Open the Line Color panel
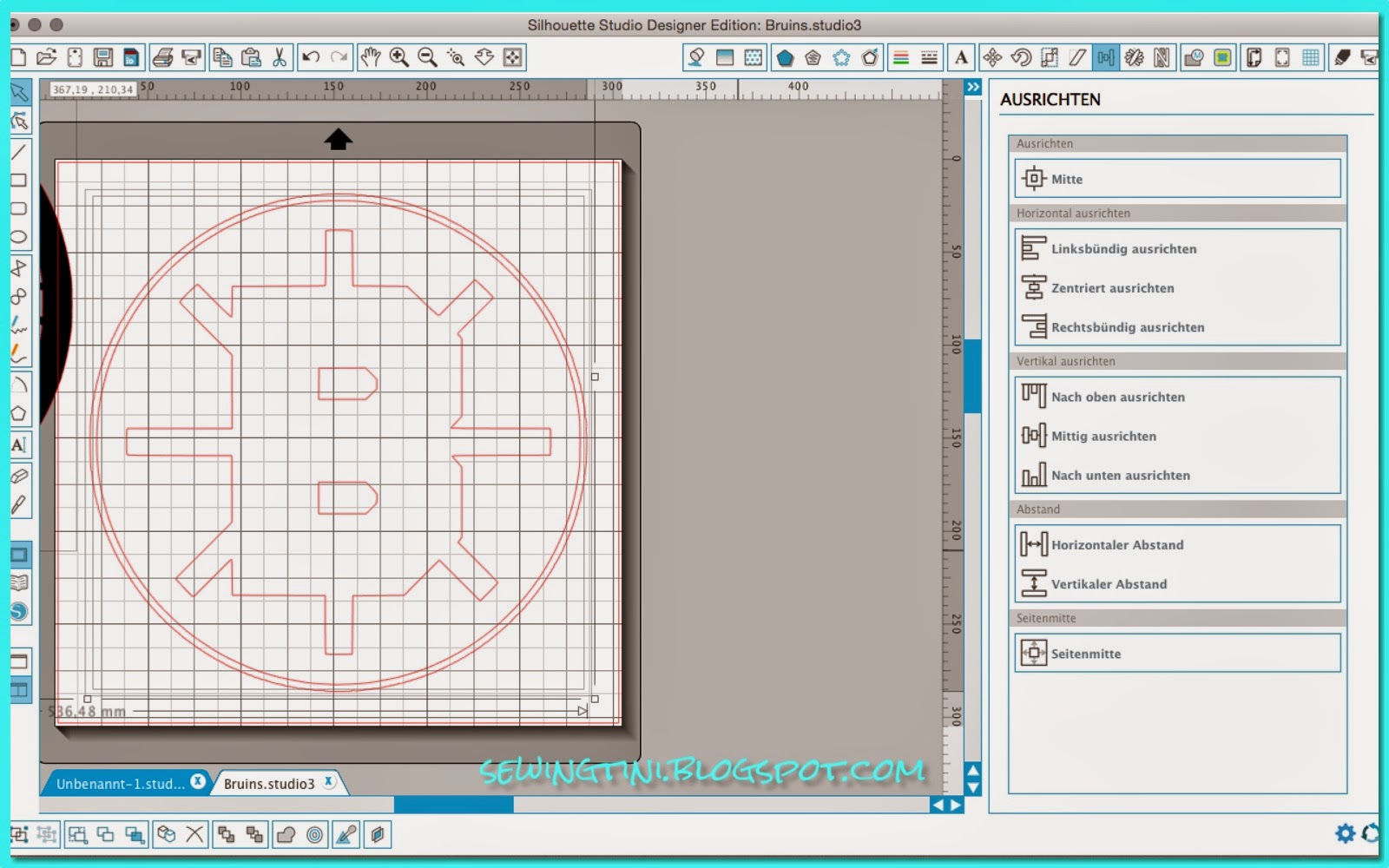The height and width of the screenshot is (868, 1389). click(901, 57)
